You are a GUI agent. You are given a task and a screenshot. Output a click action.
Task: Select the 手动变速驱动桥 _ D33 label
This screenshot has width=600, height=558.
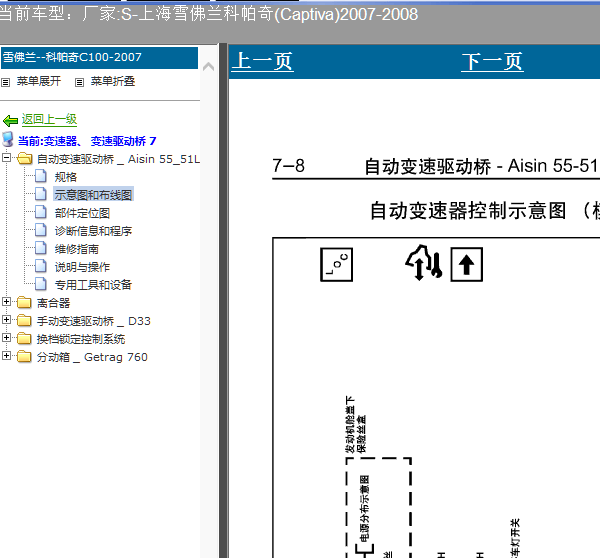[x=94, y=321]
